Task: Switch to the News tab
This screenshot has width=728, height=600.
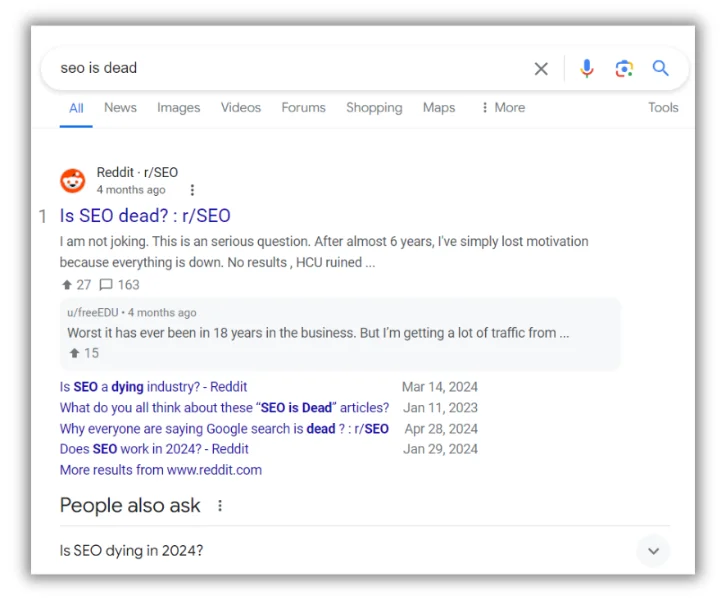Action: (120, 108)
